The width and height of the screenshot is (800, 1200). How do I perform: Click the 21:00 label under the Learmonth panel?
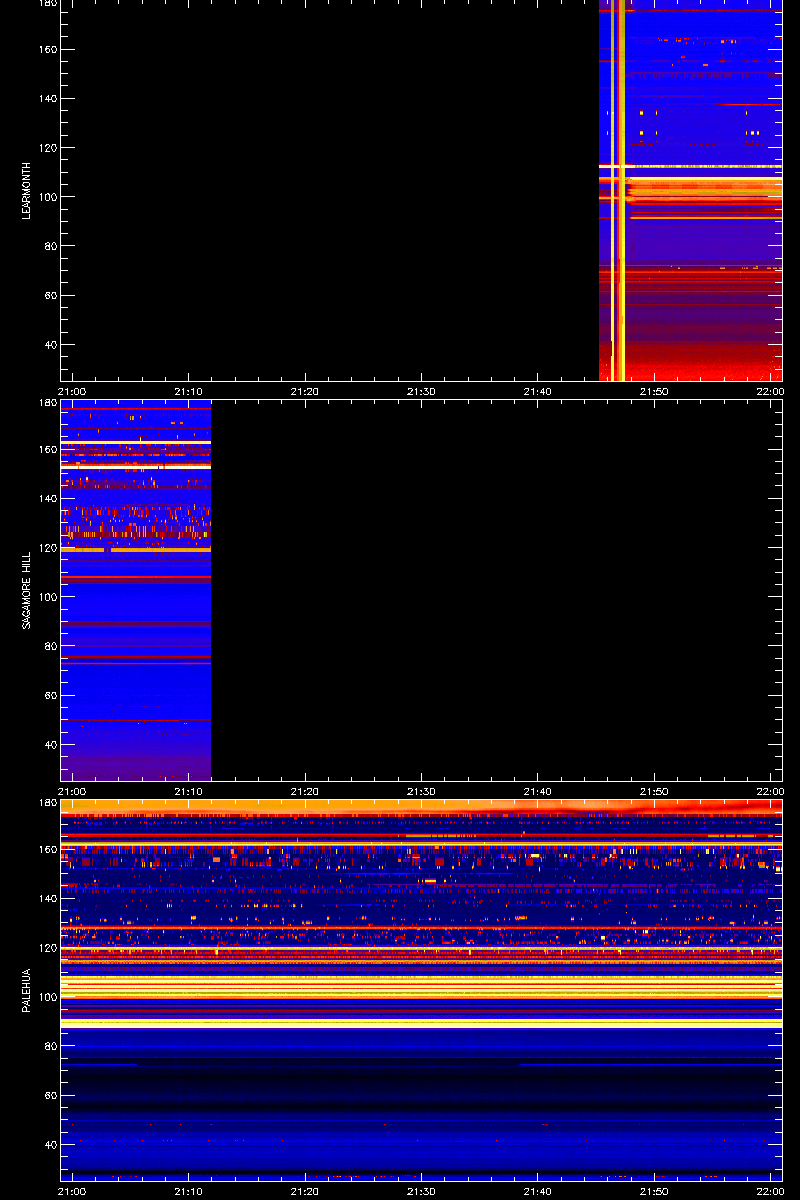[x=72, y=392]
